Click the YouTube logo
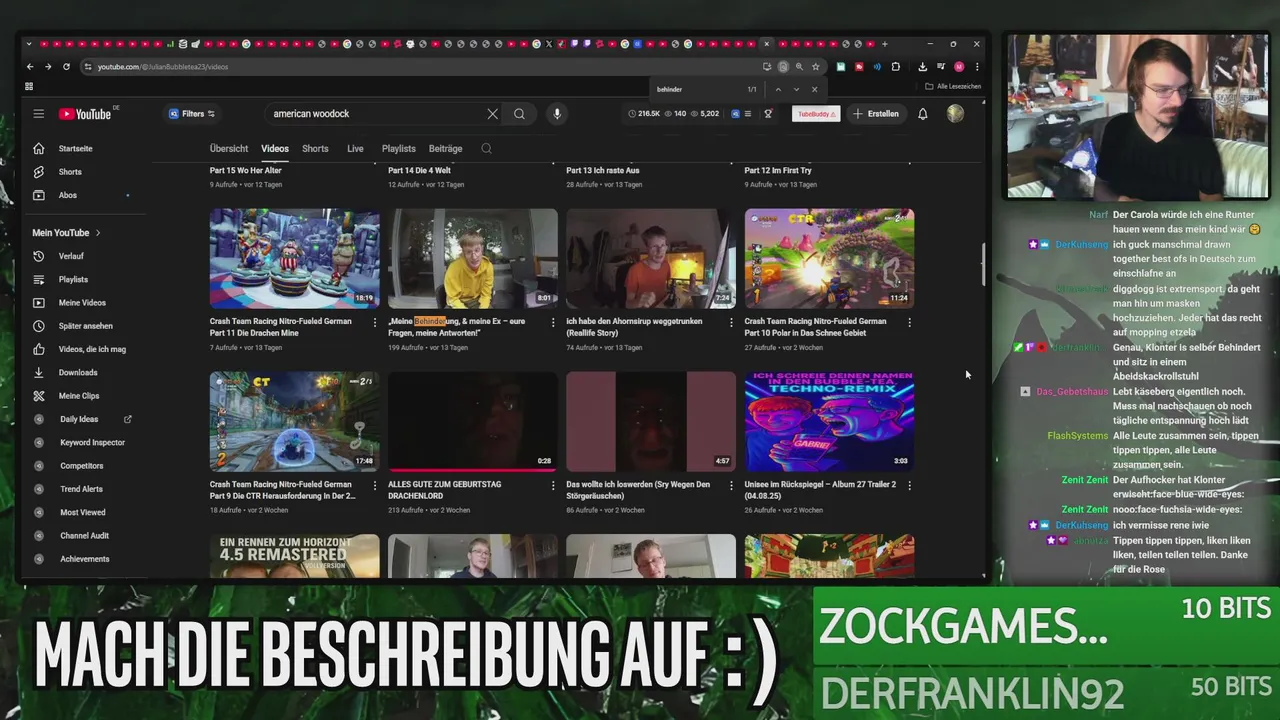 [x=85, y=114]
